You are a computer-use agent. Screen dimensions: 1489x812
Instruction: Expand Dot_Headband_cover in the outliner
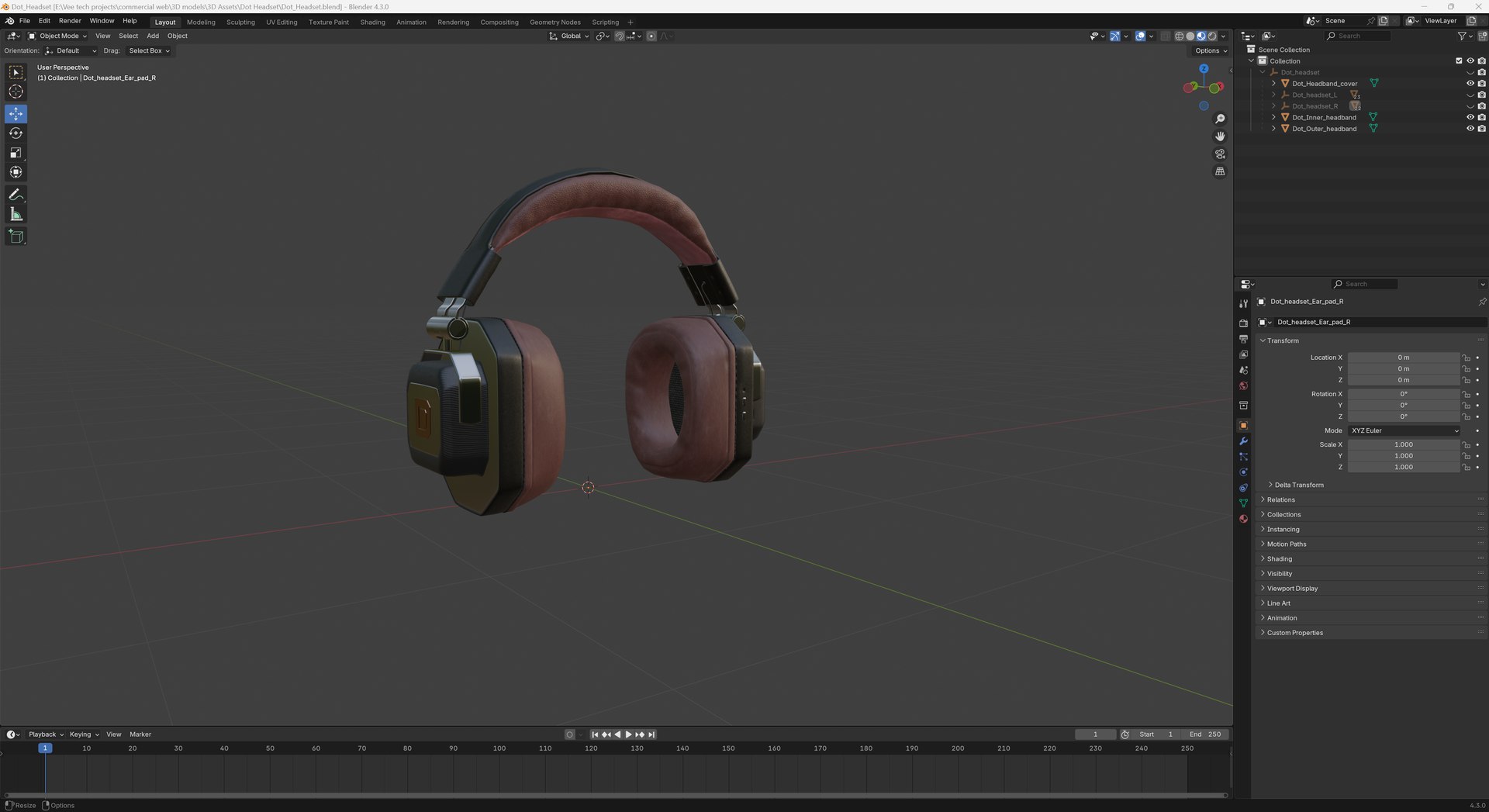1273,84
